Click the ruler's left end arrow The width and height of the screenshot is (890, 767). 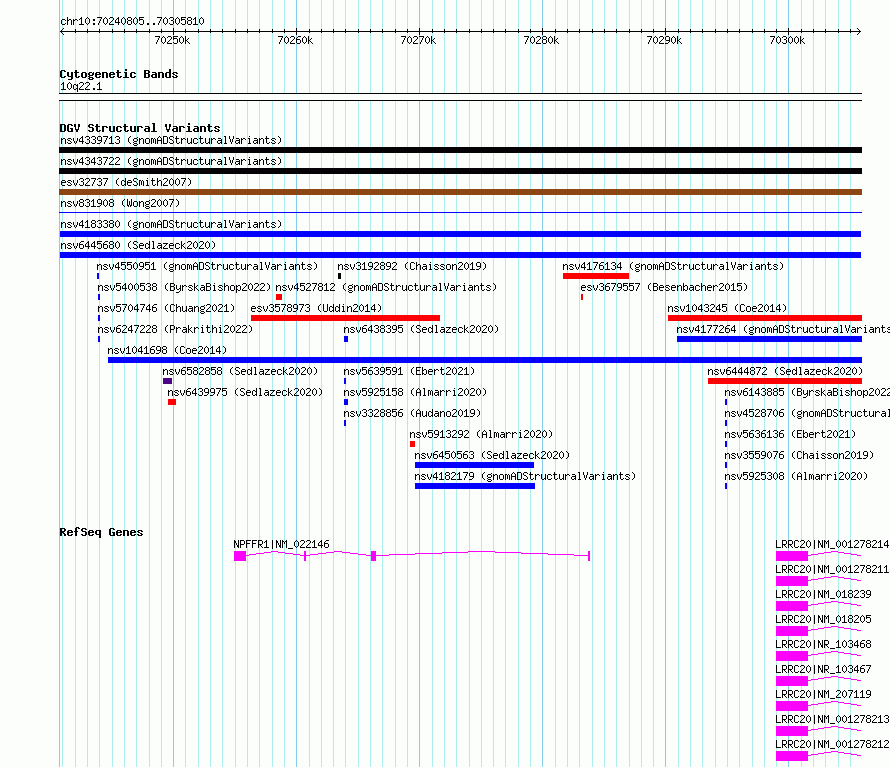pos(62,31)
